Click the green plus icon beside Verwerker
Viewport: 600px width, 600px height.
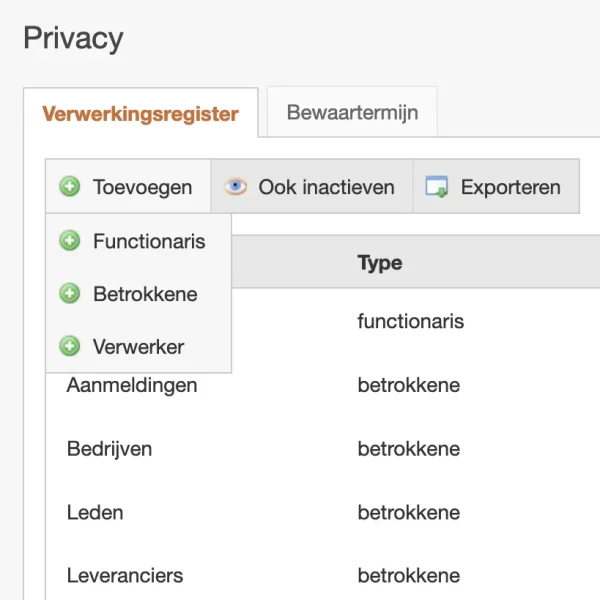[70, 347]
